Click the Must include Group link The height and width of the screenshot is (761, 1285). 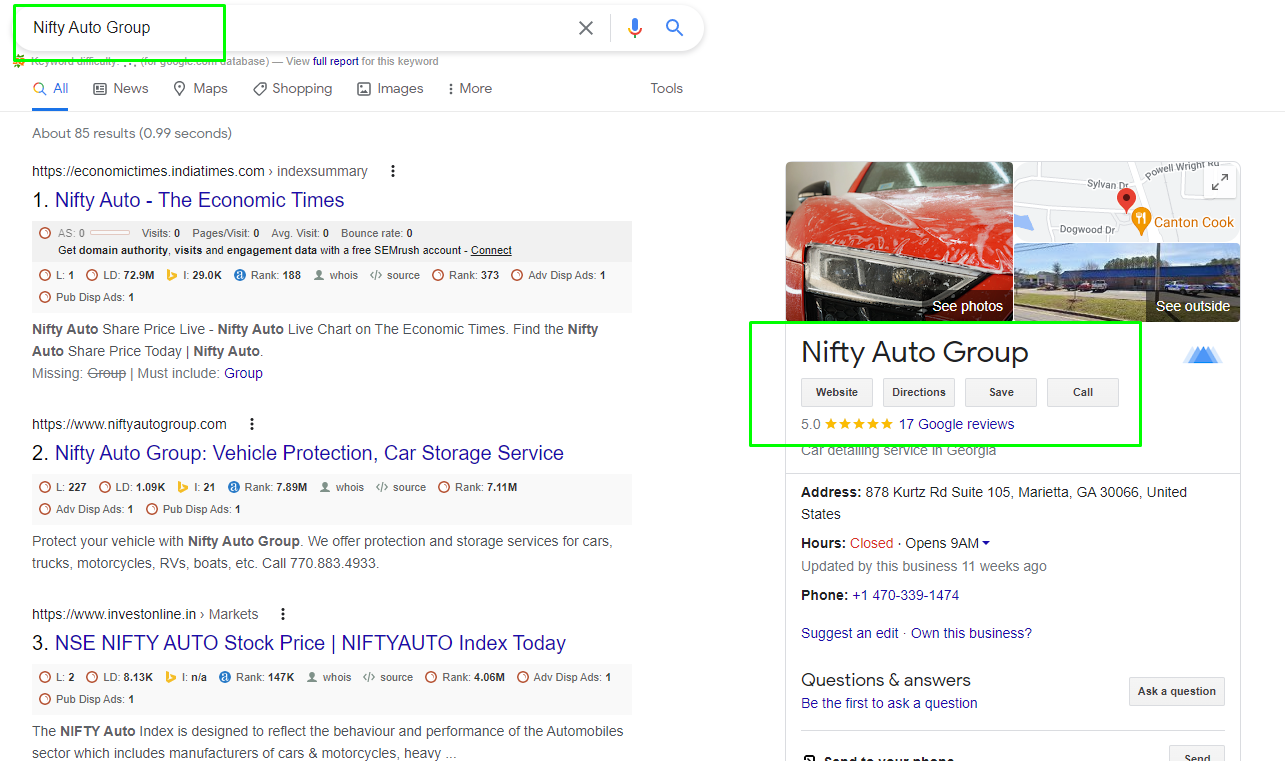pos(243,373)
